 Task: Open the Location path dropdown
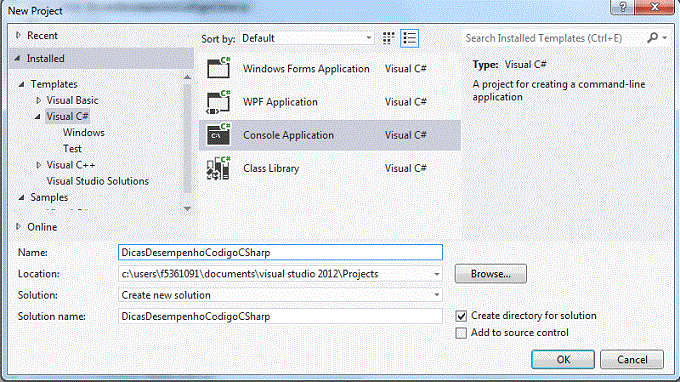tap(437, 274)
